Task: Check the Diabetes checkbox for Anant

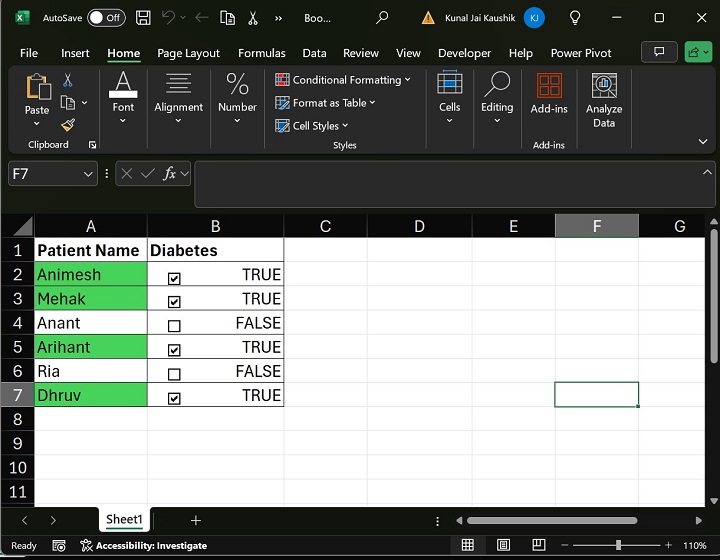Action: 175,326
